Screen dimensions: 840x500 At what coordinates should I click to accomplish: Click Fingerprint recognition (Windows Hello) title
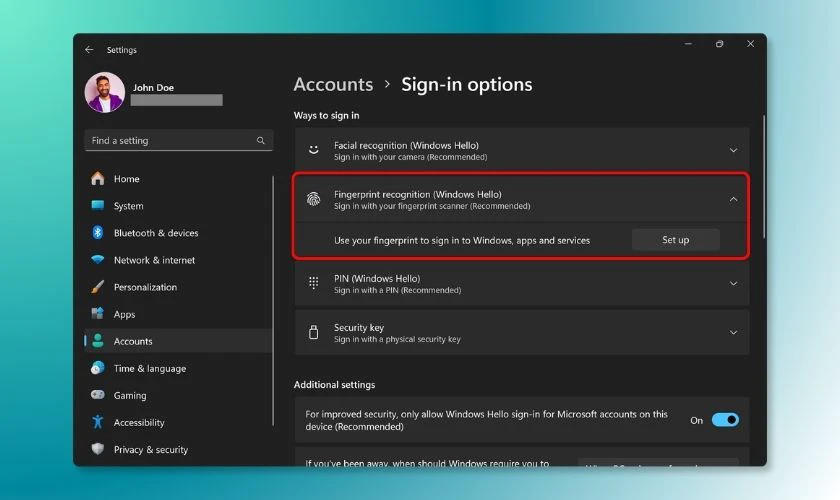pyautogui.click(x=418, y=195)
